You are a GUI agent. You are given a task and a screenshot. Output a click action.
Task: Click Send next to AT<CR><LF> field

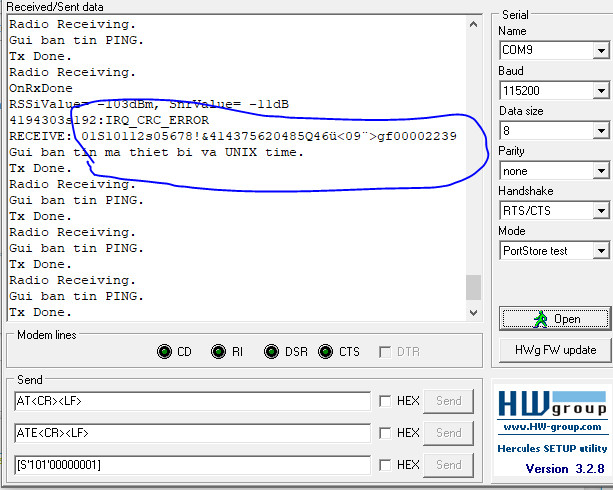pyautogui.click(x=448, y=401)
